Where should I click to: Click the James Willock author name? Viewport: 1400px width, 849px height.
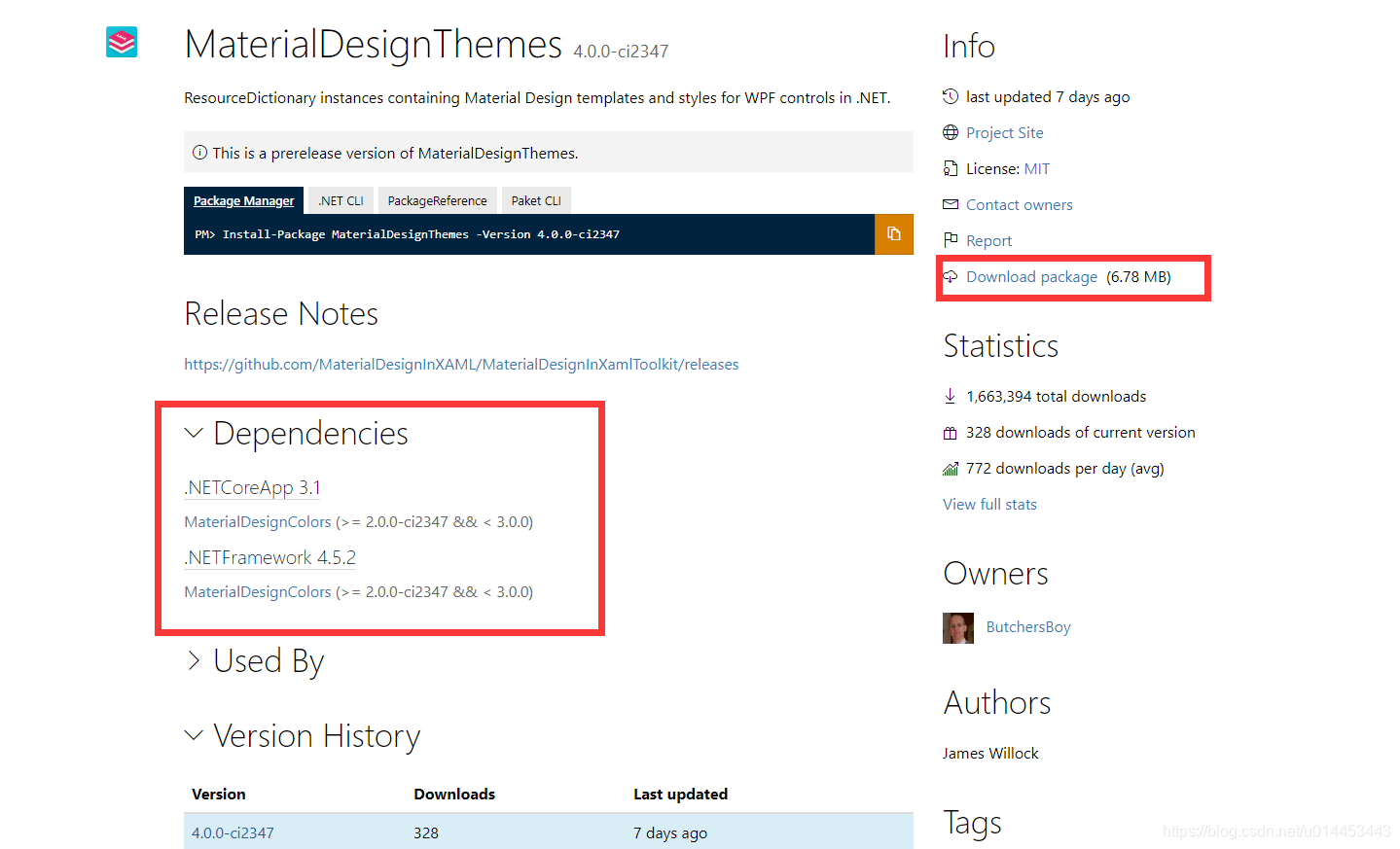coord(990,753)
